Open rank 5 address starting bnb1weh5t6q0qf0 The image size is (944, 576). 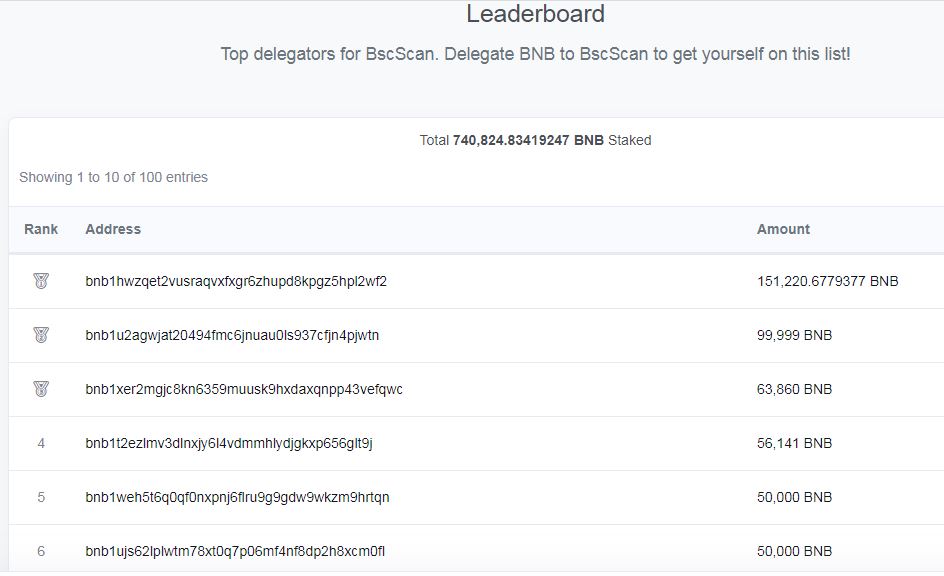[237, 498]
